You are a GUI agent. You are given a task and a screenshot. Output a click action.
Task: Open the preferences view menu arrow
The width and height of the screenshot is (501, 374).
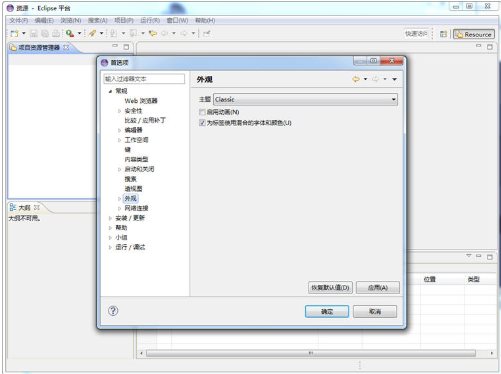(394, 79)
